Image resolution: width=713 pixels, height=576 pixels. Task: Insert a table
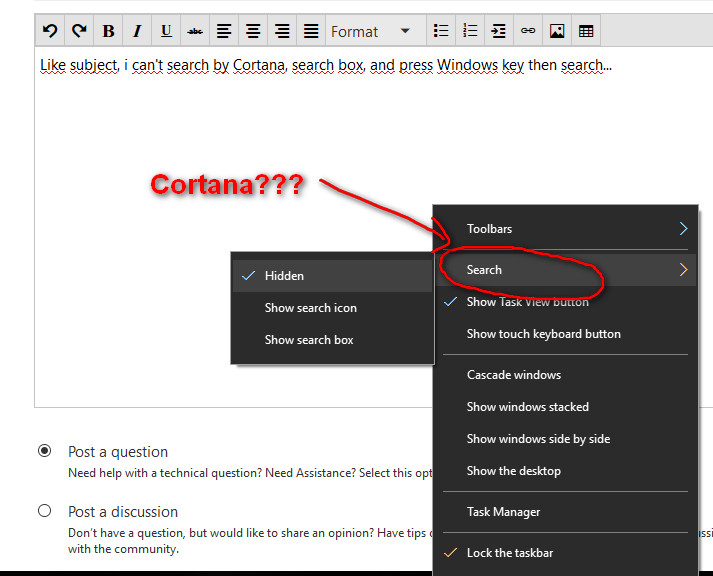pyautogui.click(x=586, y=31)
